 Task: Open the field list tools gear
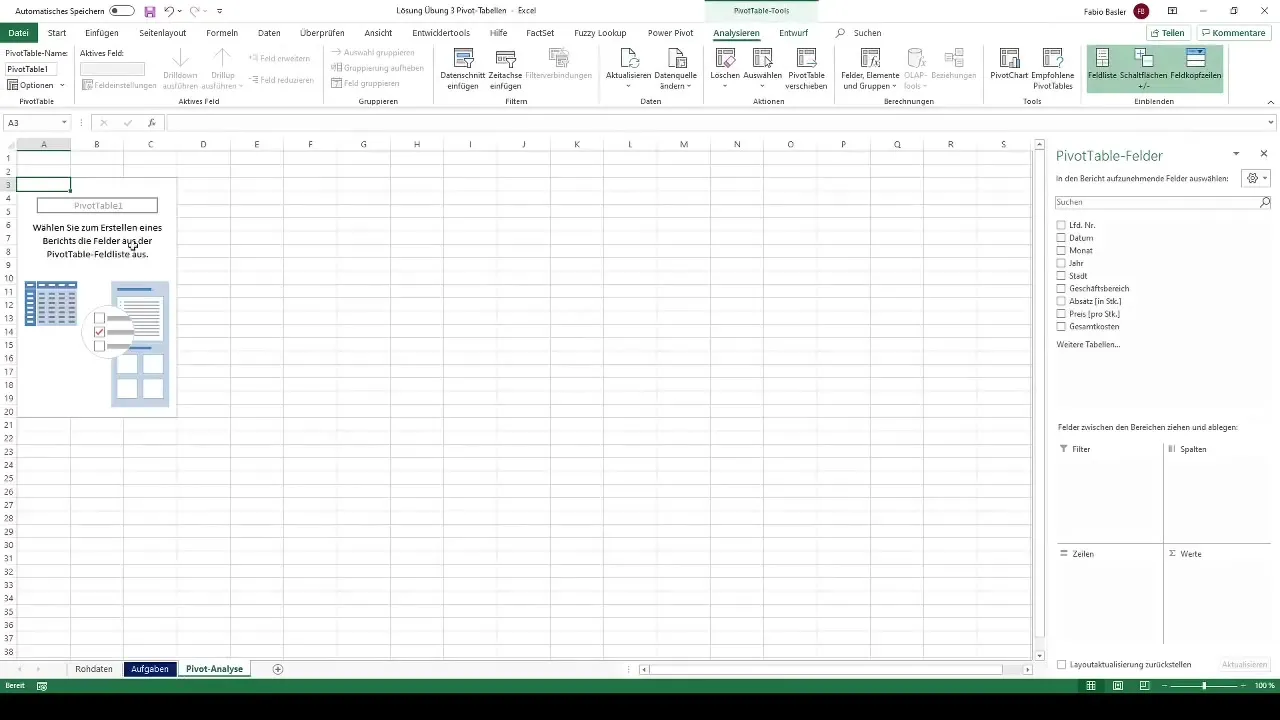click(x=1255, y=178)
